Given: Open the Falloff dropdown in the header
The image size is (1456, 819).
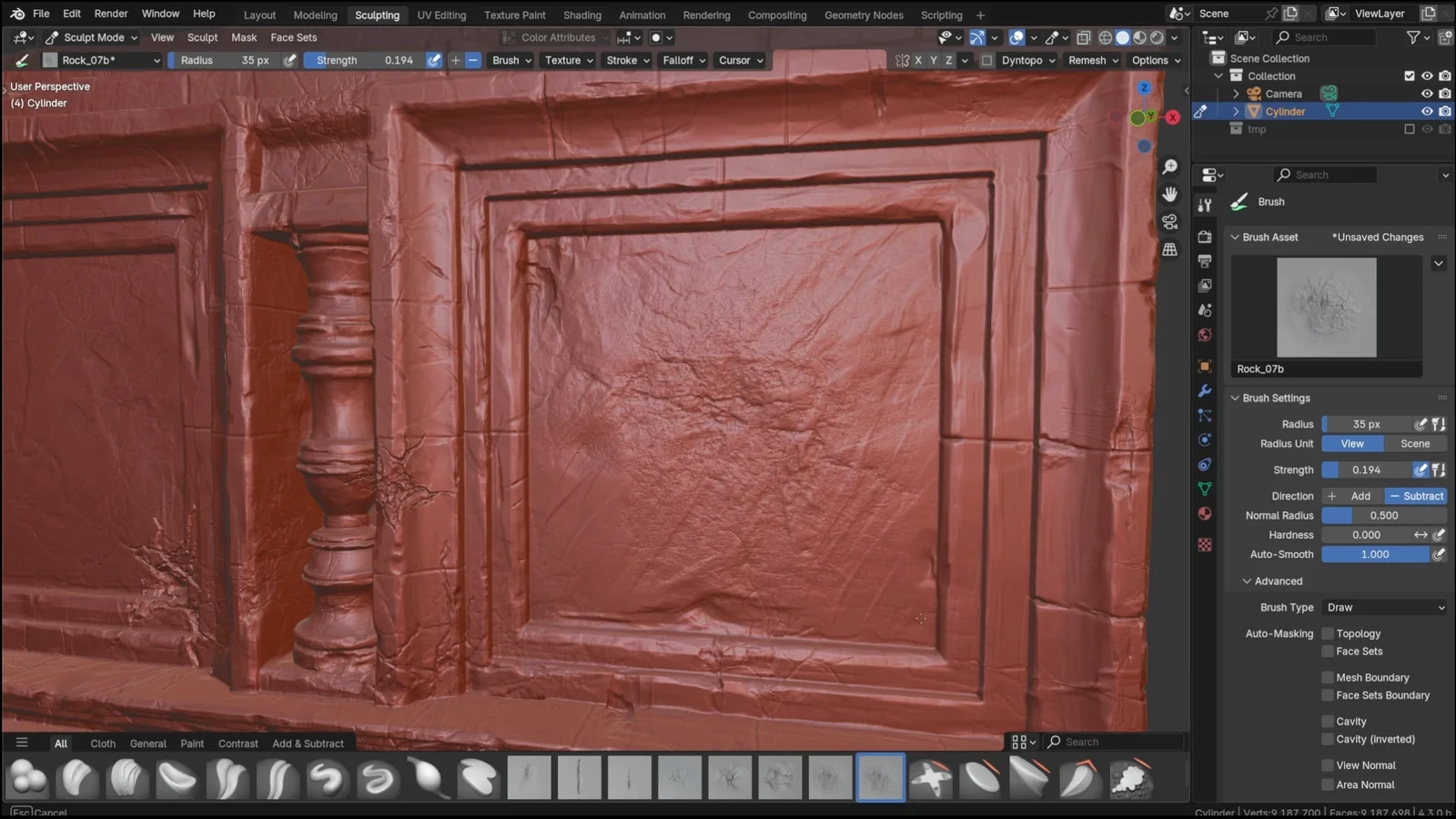Looking at the screenshot, I should coord(682,60).
